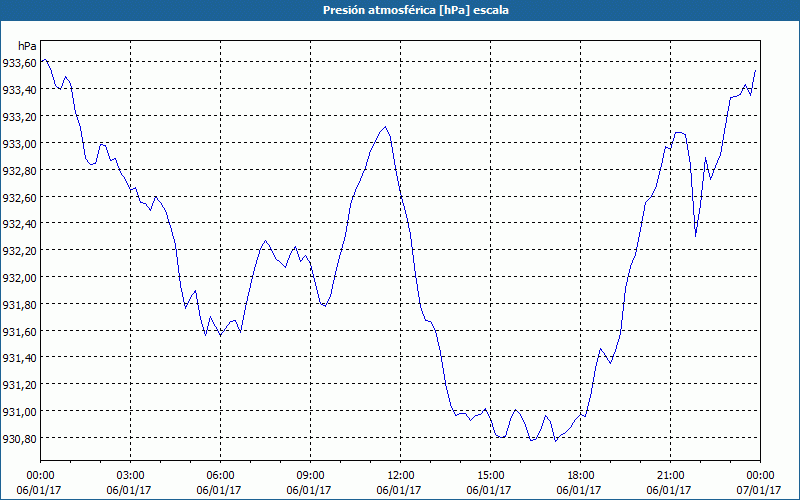Click the 06:00 time axis label
800x500 pixels.
pyautogui.click(x=220, y=476)
